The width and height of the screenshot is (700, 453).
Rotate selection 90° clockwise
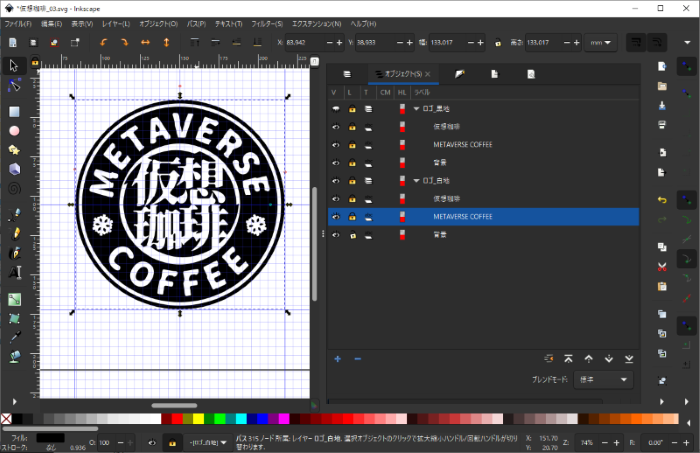[x=125, y=42]
